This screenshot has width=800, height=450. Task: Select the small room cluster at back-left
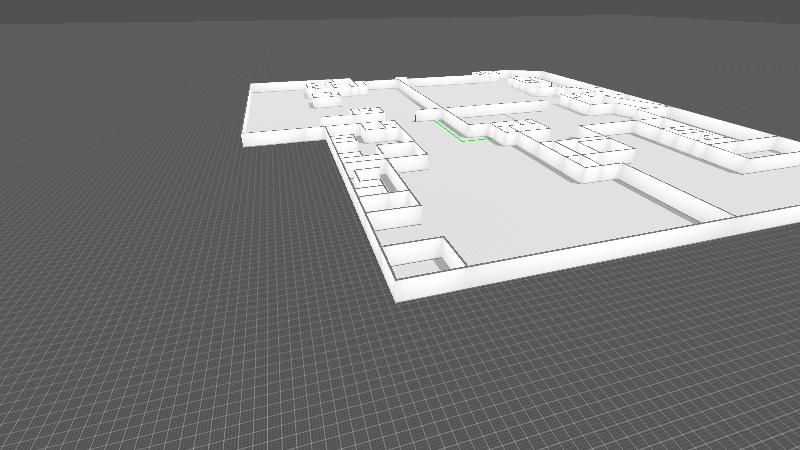click(x=328, y=90)
